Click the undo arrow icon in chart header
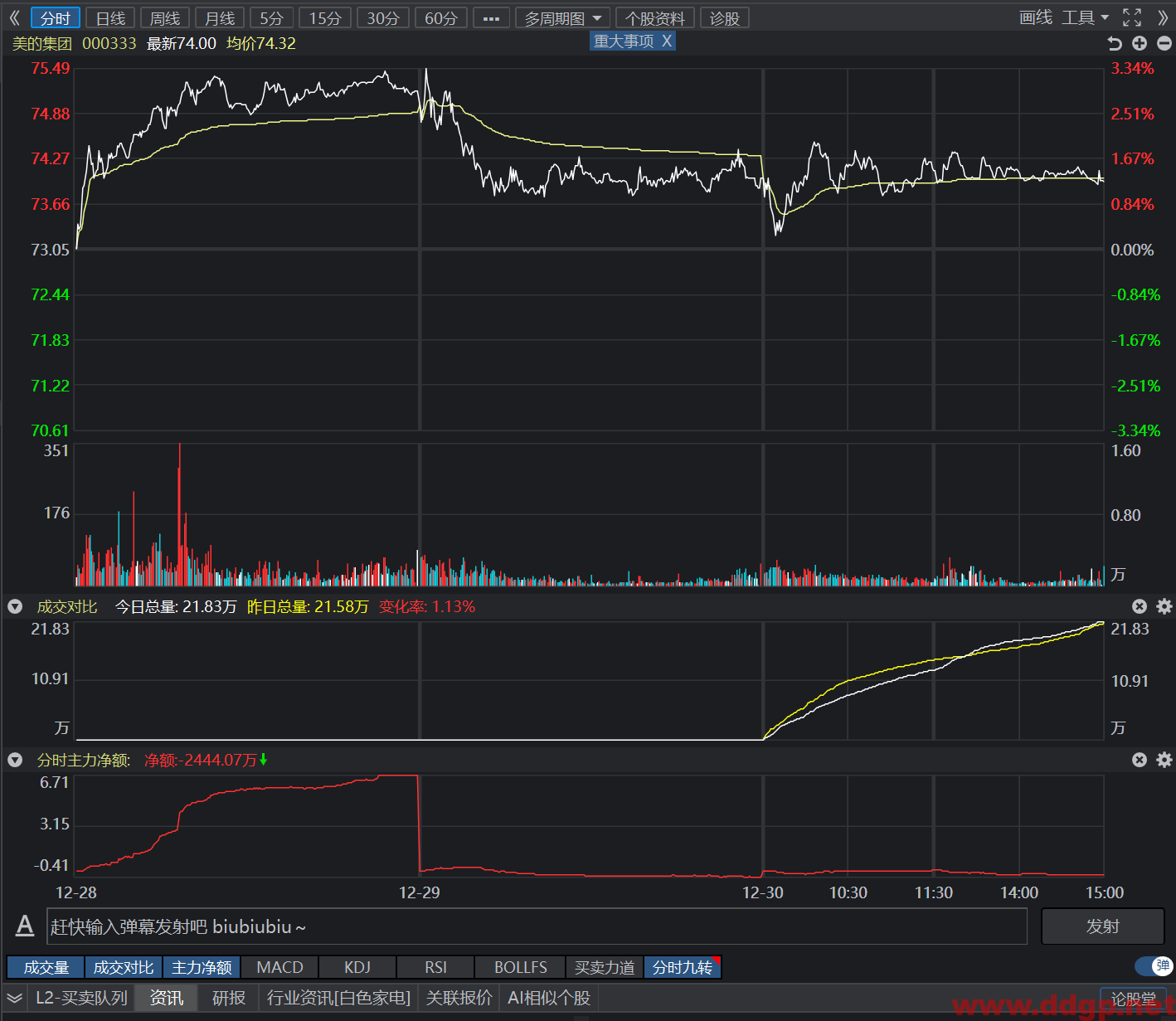The image size is (1176, 1021). pos(1115,43)
